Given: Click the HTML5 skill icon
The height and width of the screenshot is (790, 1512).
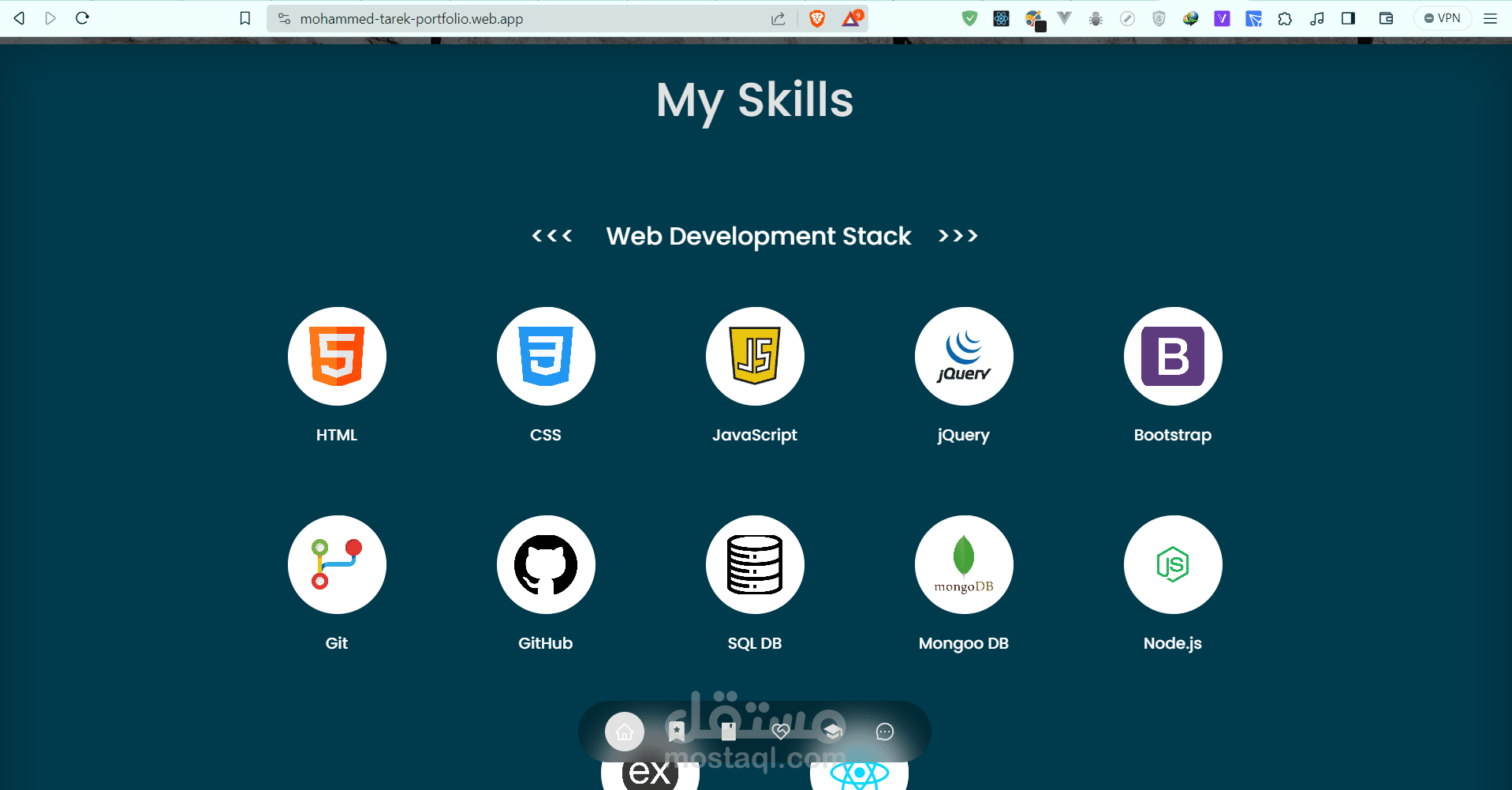Looking at the screenshot, I should click(337, 356).
